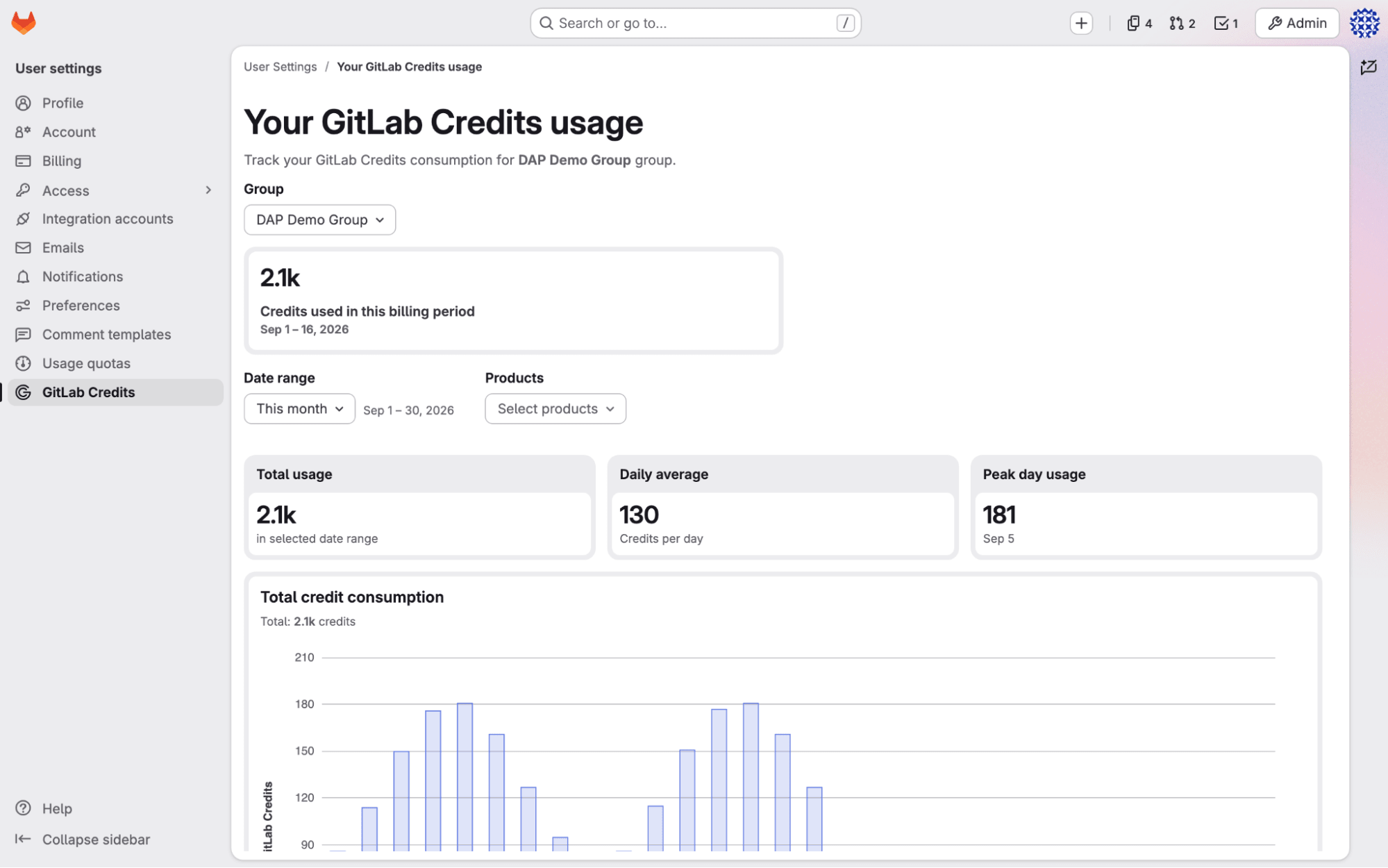Viewport: 1388px width, 868px height.
Task: Click the Collapse sidebar arrow icon
Action: (23, 839)
